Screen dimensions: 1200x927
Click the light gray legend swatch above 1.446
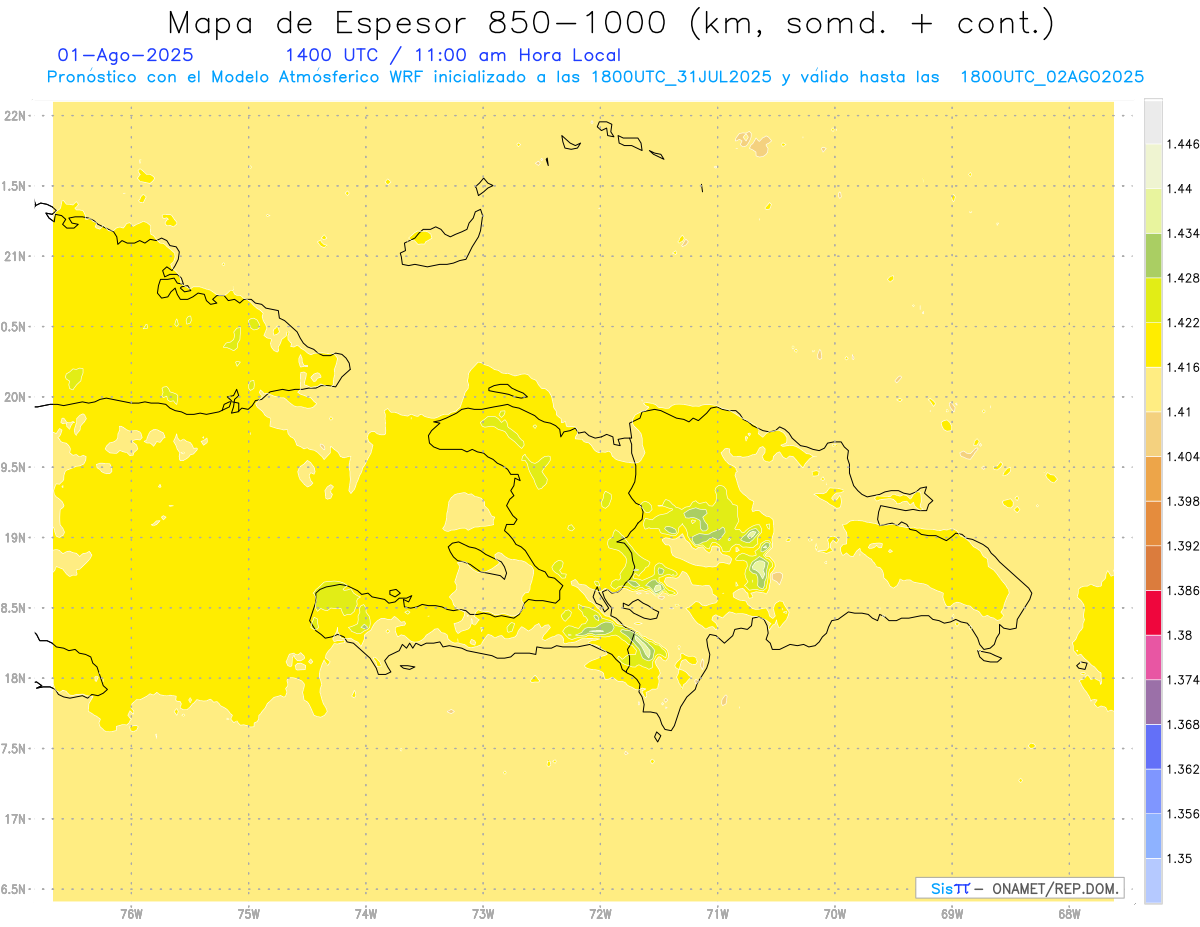pyautogui.click(x=1153, y=121)
